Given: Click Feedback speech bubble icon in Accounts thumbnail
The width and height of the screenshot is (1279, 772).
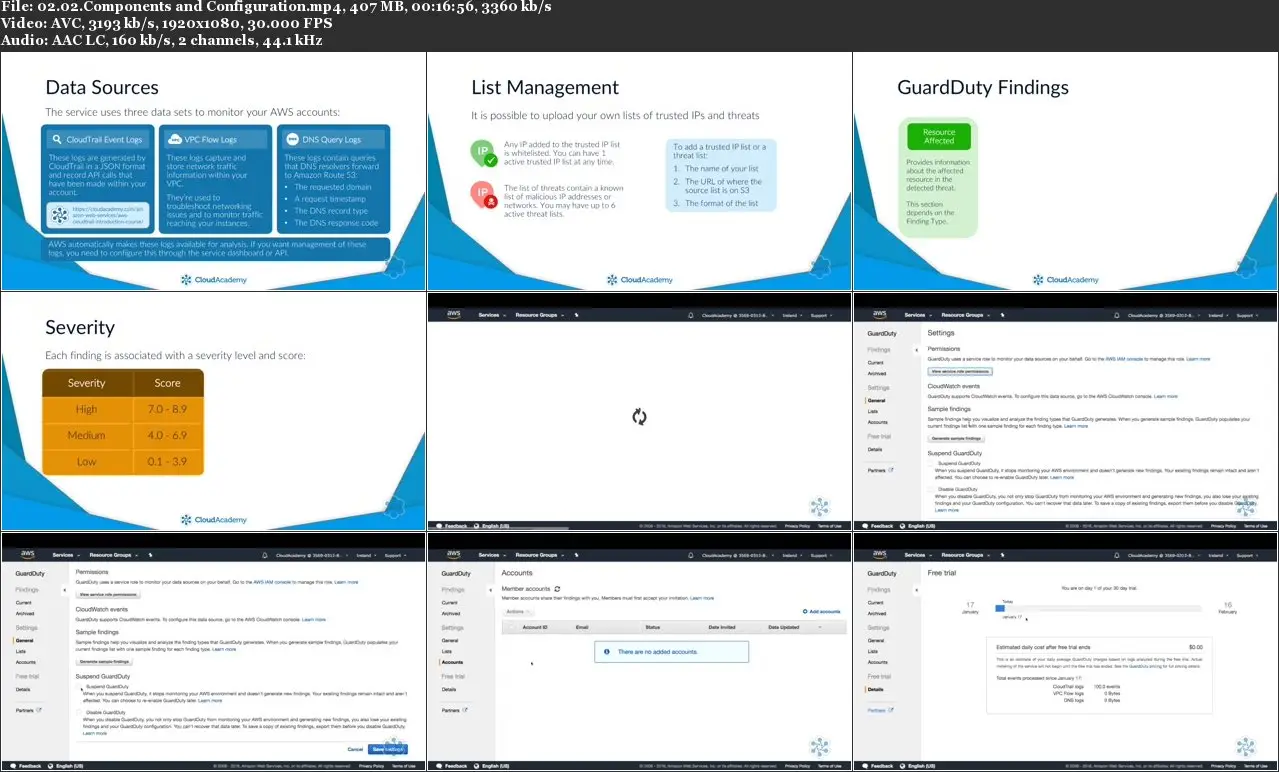Looking at the screenshot, I should click(x=437, y=766).
